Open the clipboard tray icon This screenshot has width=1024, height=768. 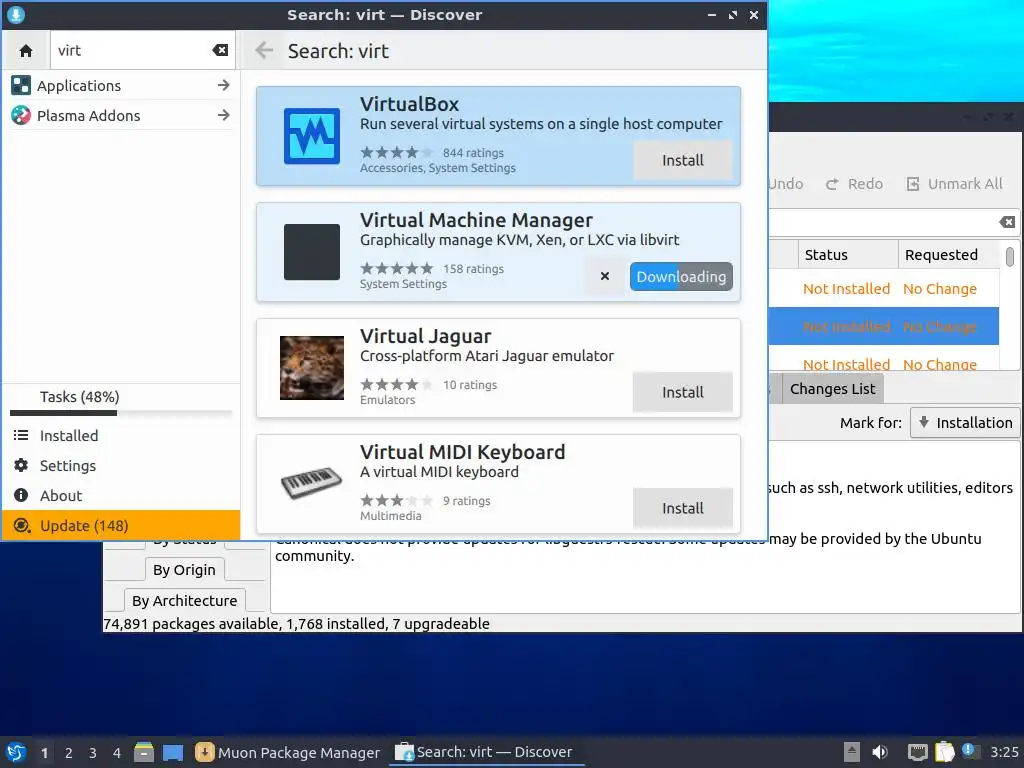pyautogui.click(x=944, y=752)
